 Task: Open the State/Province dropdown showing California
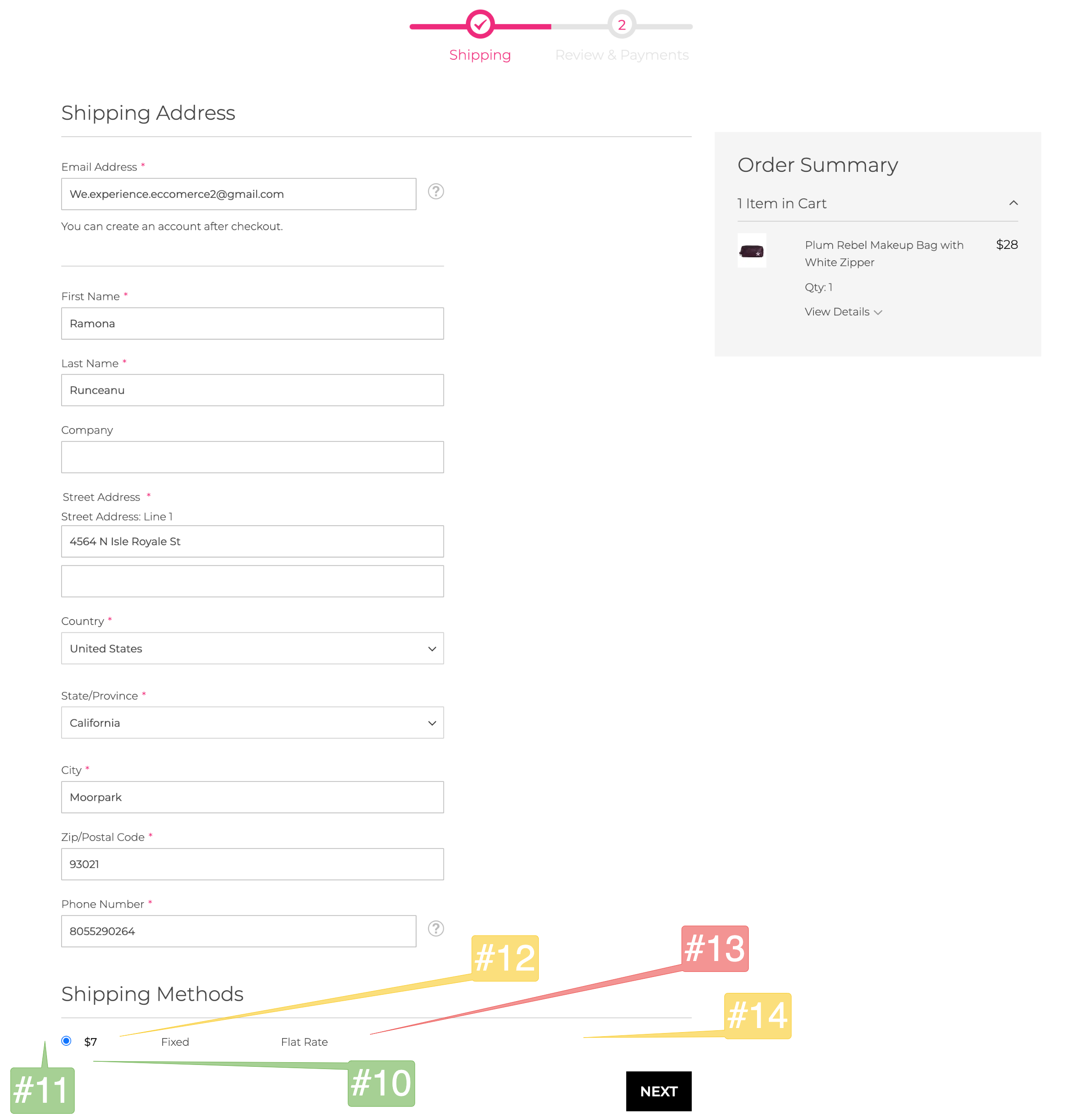point(252,723)
